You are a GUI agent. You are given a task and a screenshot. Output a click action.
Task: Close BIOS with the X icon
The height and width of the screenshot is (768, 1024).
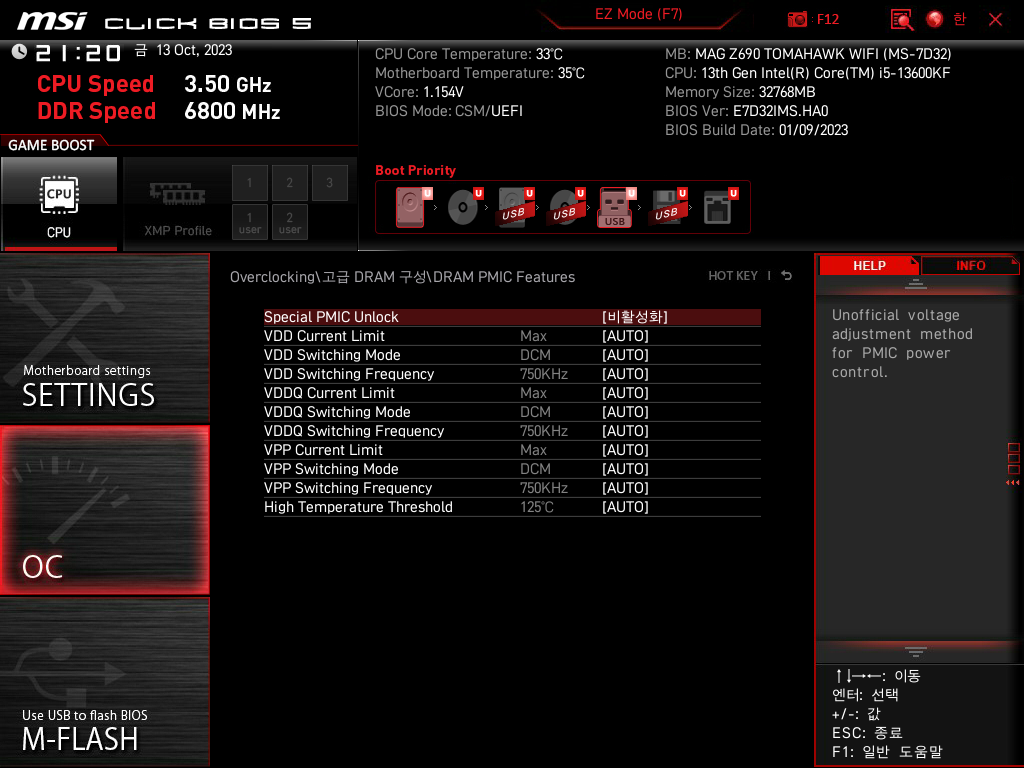pos(995,20)
